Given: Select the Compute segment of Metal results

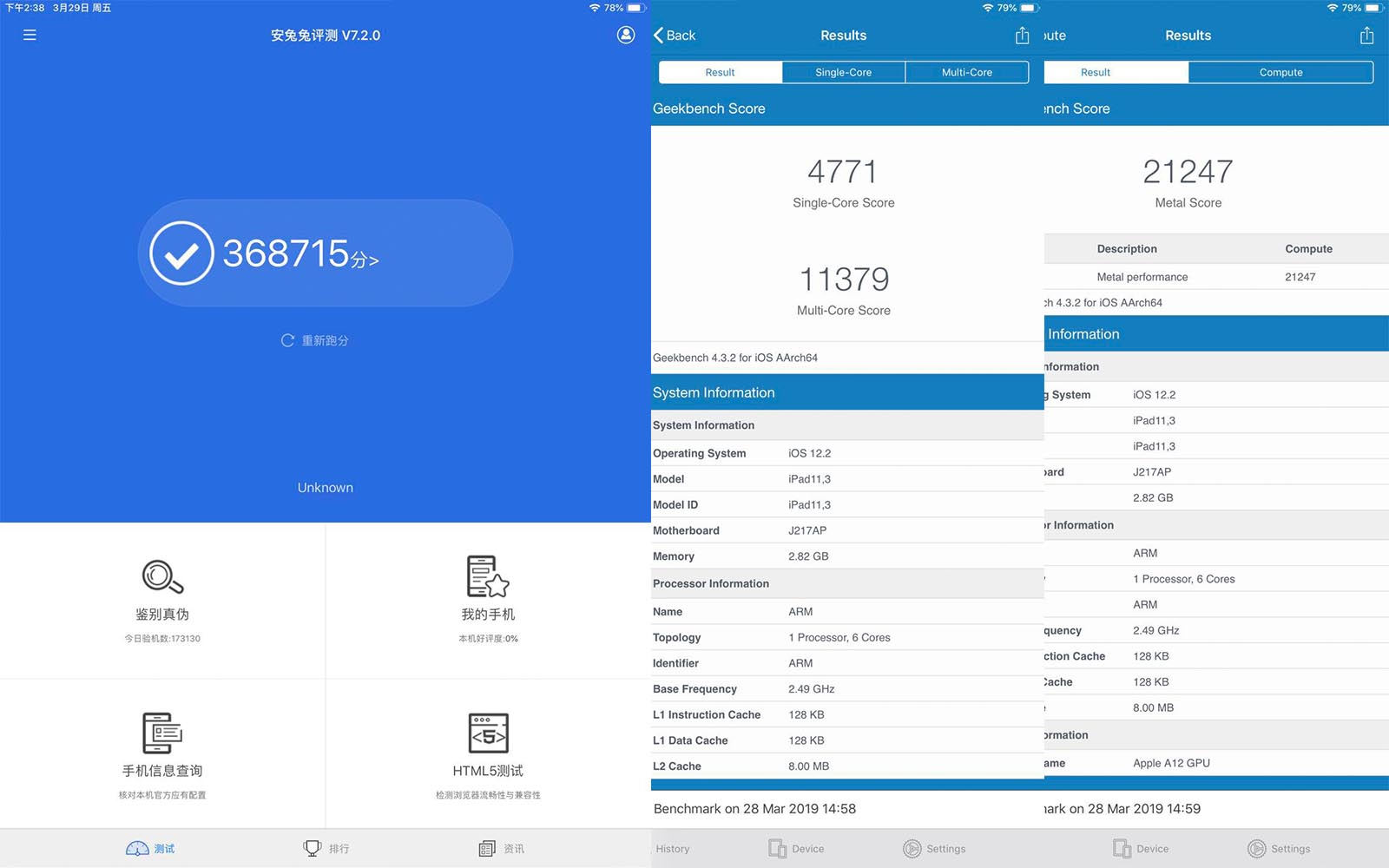Looking at the screenshot, I should [1281, 72].
